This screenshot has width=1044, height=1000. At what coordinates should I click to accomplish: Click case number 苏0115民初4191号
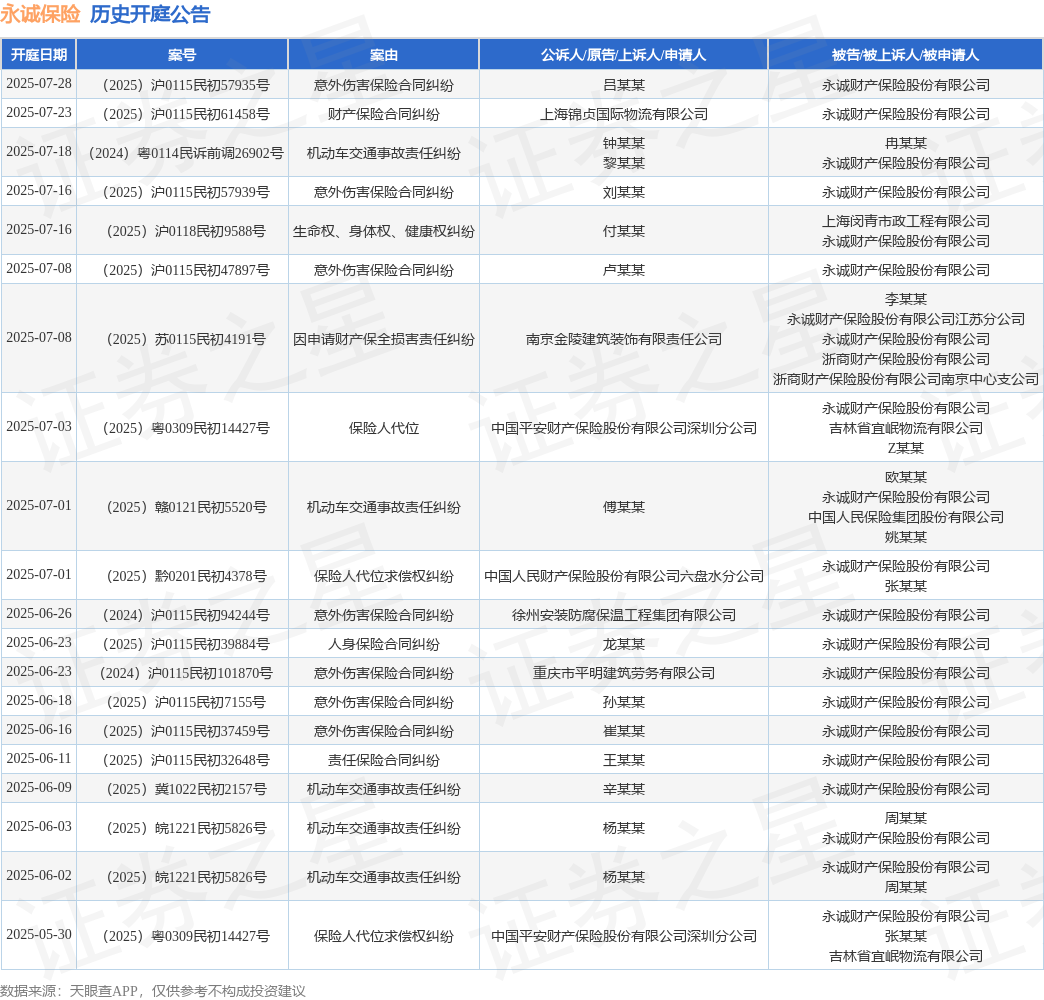tap(186, 340)
